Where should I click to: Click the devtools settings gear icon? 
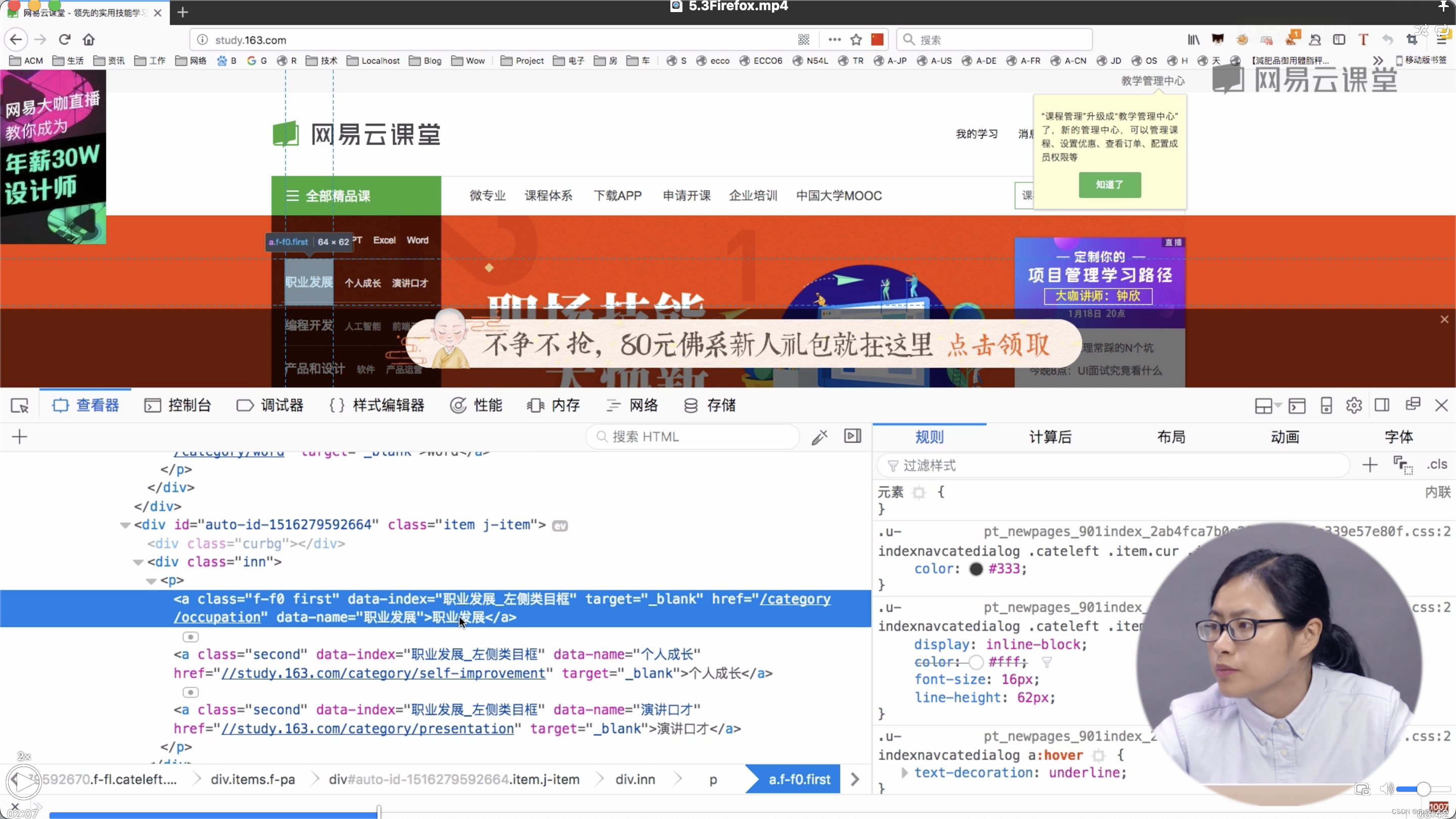[x=1354, y=405]
